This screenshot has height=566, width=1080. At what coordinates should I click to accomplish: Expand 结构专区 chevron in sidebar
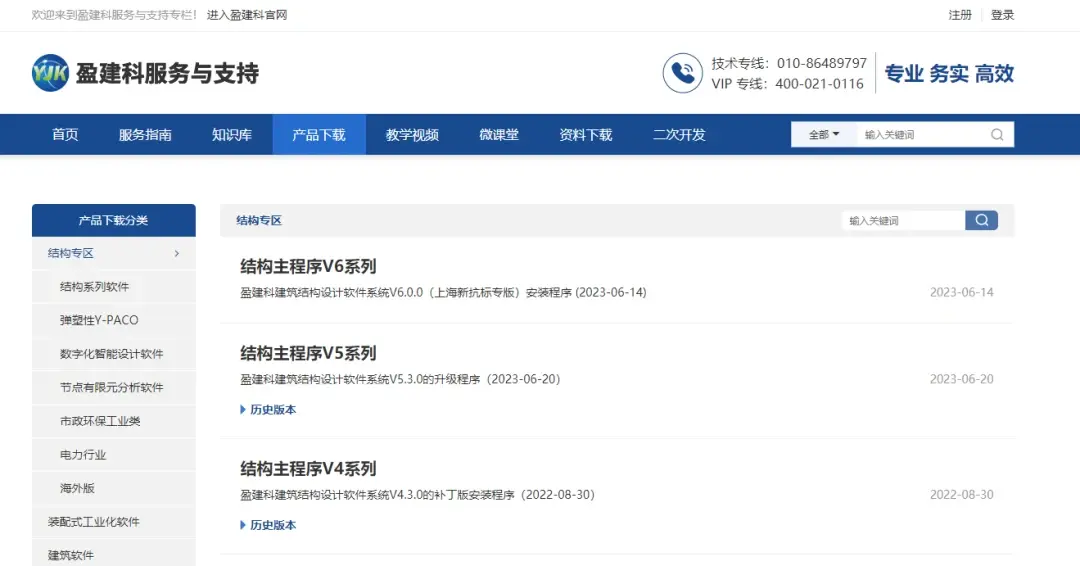pos(177,253)
